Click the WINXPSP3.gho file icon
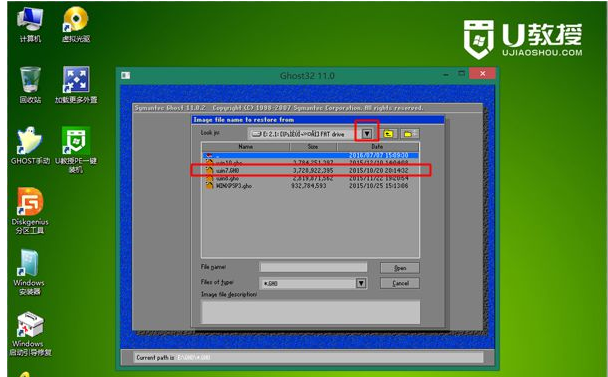The image size is (608, 377). point(209,186)
